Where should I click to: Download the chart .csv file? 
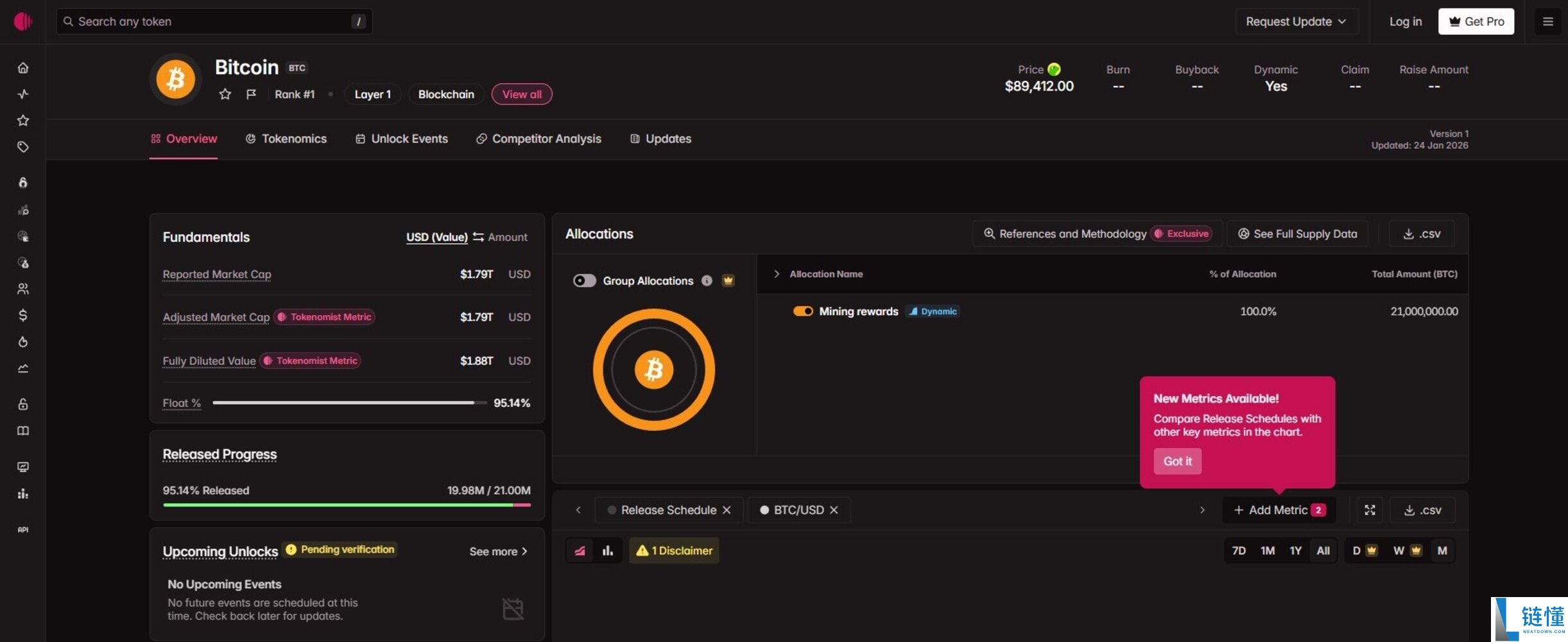[1422, 510]
